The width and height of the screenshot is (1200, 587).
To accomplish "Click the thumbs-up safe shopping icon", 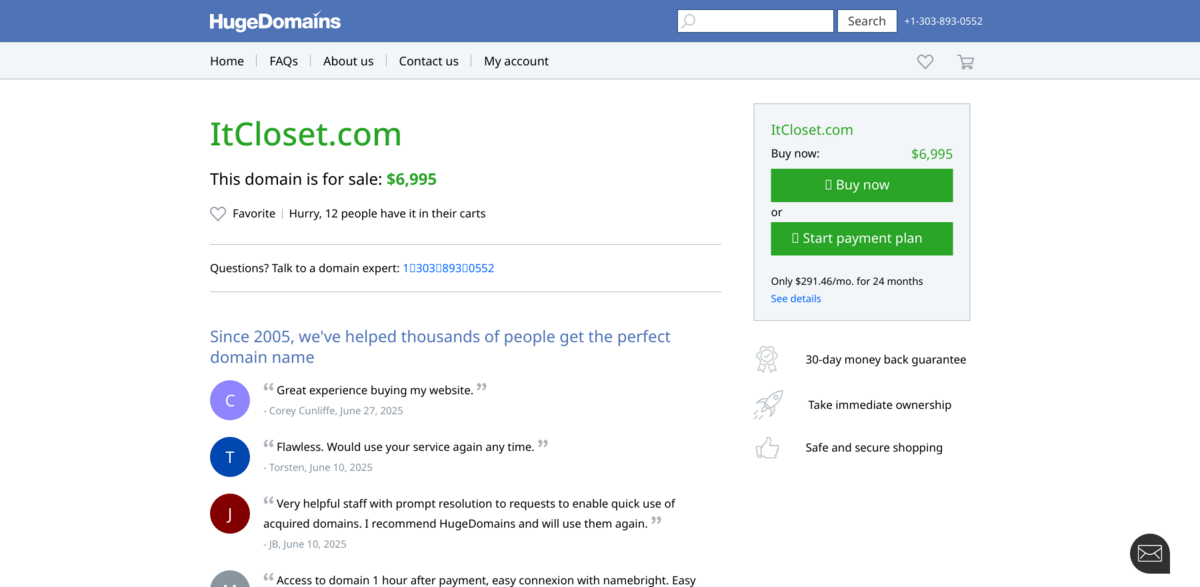I will [767, 448].
